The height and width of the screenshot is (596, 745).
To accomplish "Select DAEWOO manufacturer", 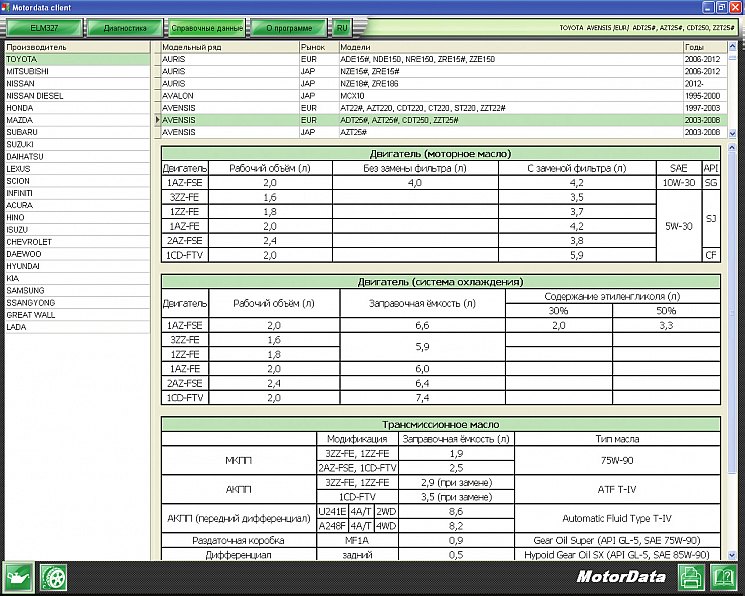I will pyautogui.click(x=77, y=254).
